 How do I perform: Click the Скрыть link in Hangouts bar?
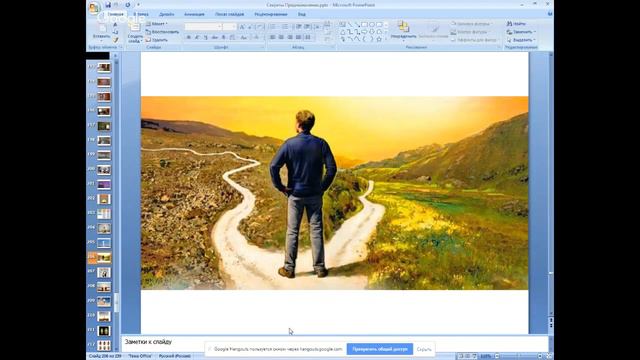(x=424, y=349)
